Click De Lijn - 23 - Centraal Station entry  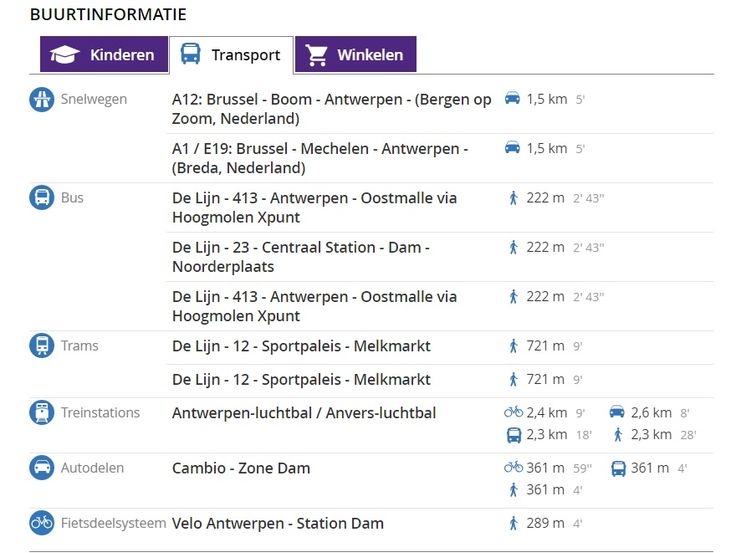(300, 257)
